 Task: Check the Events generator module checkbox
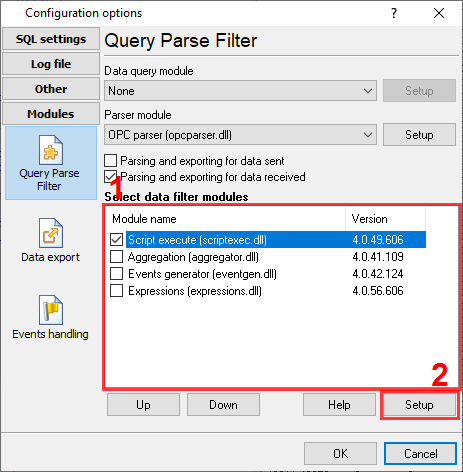(116, 274)
